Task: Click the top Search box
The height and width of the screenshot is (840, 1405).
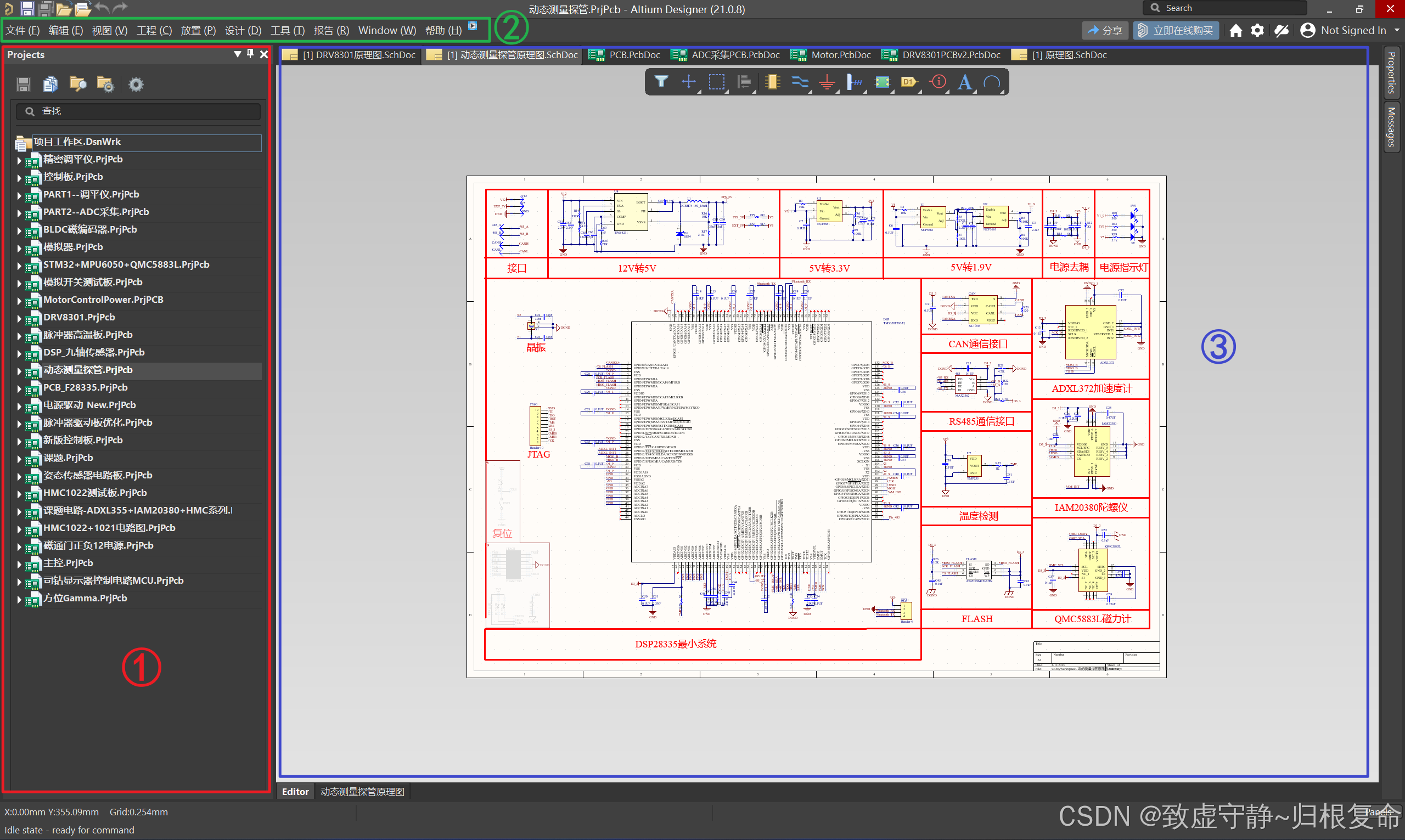Action: point(1224,8)
